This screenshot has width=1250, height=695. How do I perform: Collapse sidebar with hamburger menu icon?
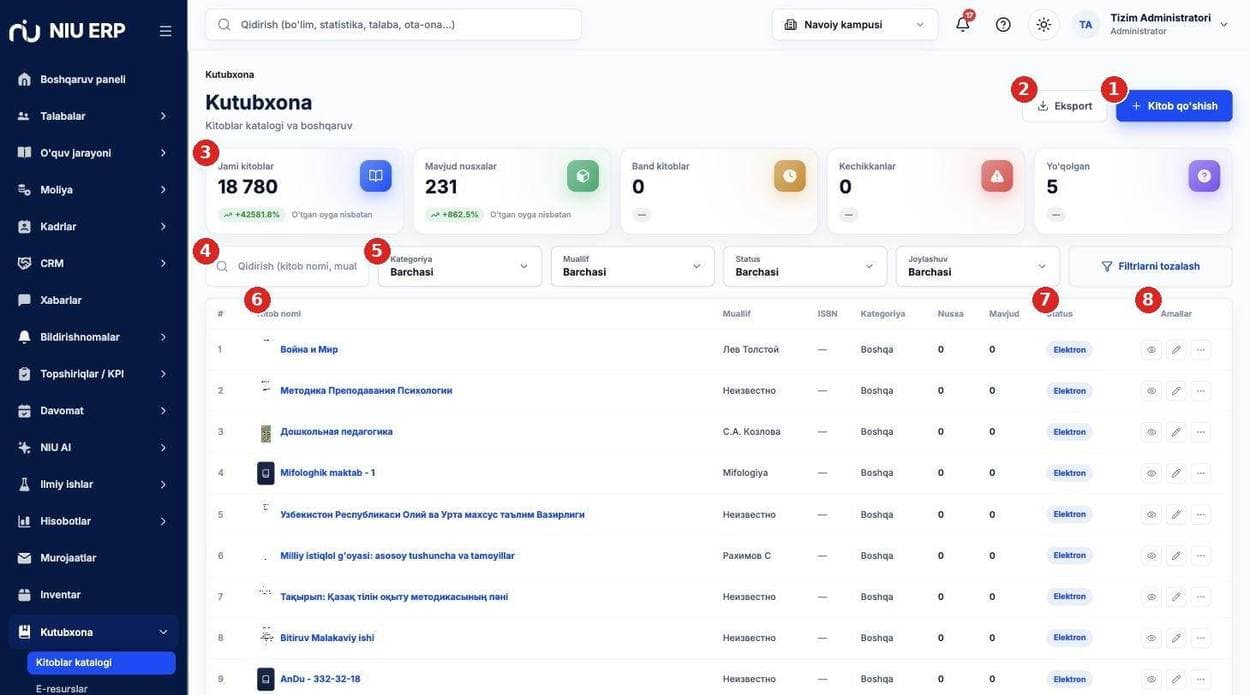point(165,31)
